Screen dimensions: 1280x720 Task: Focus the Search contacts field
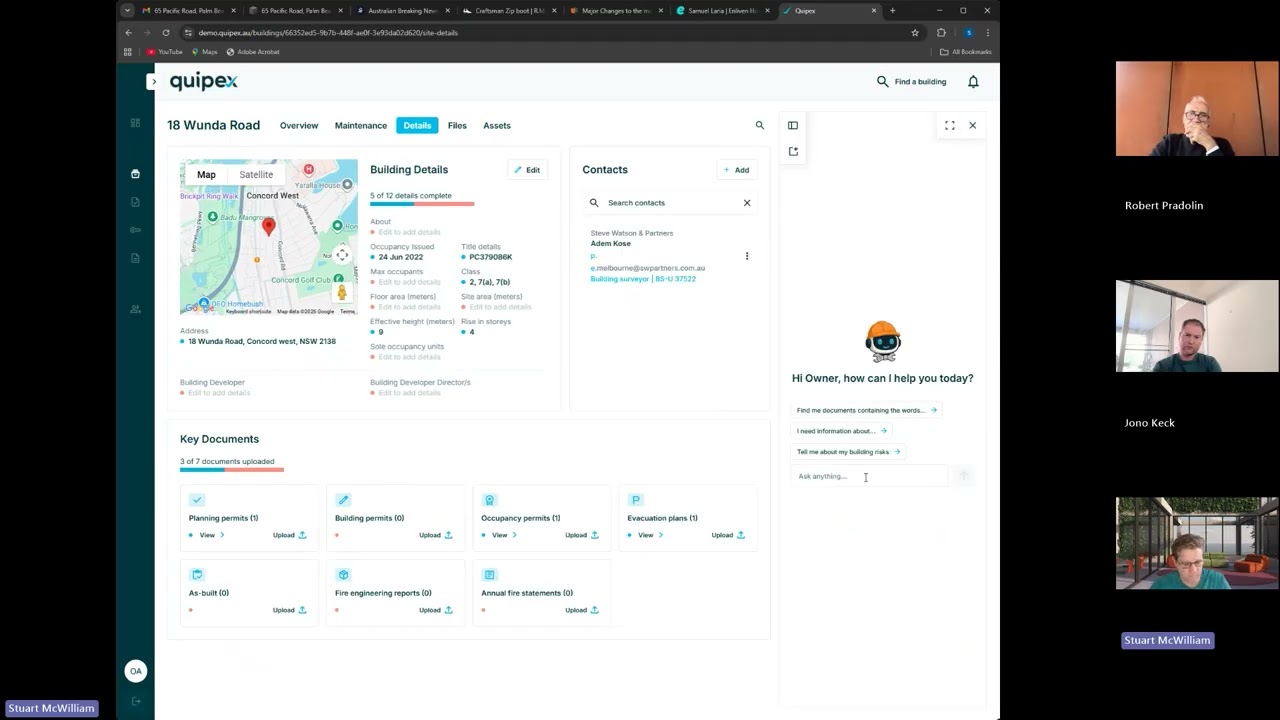coord(670,203)
